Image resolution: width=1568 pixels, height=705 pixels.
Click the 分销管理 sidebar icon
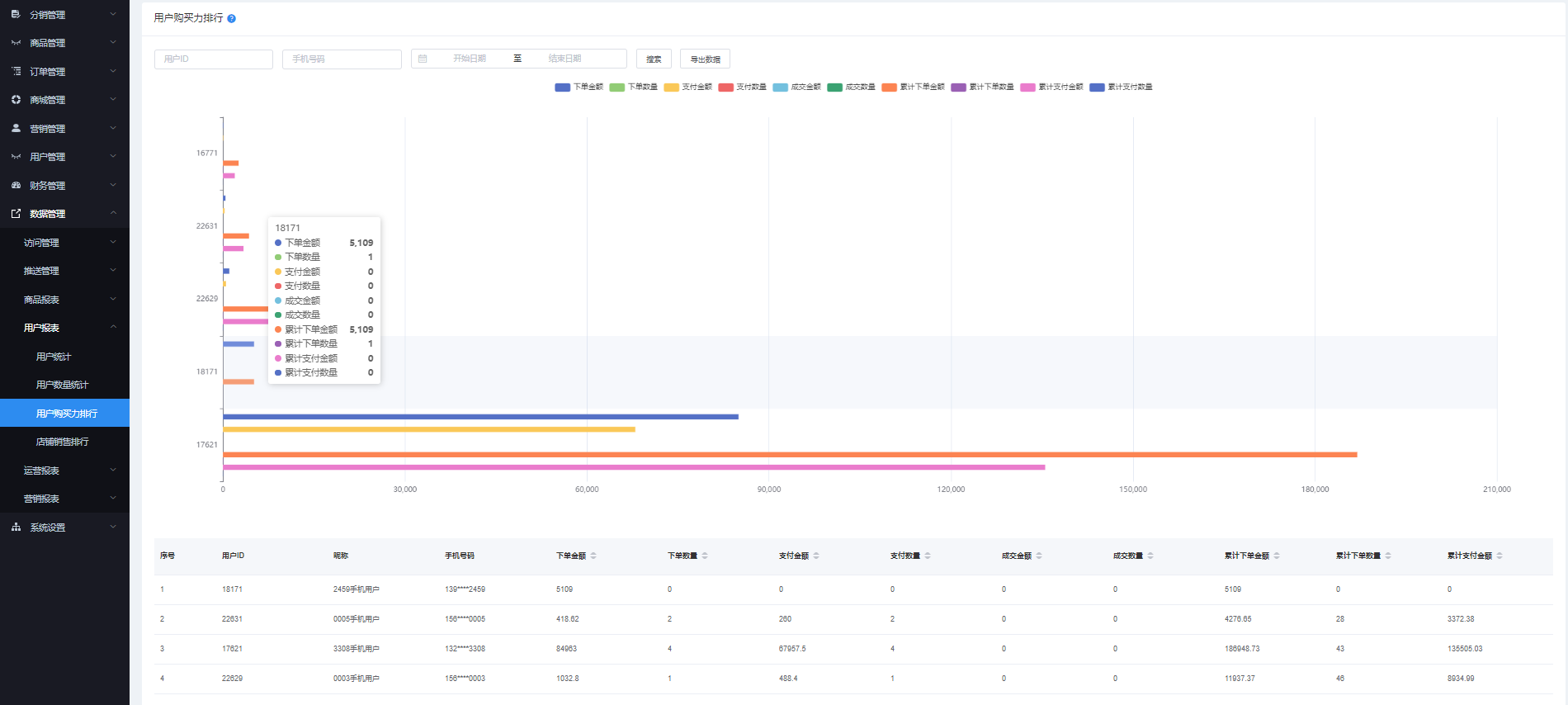(16, 14)
